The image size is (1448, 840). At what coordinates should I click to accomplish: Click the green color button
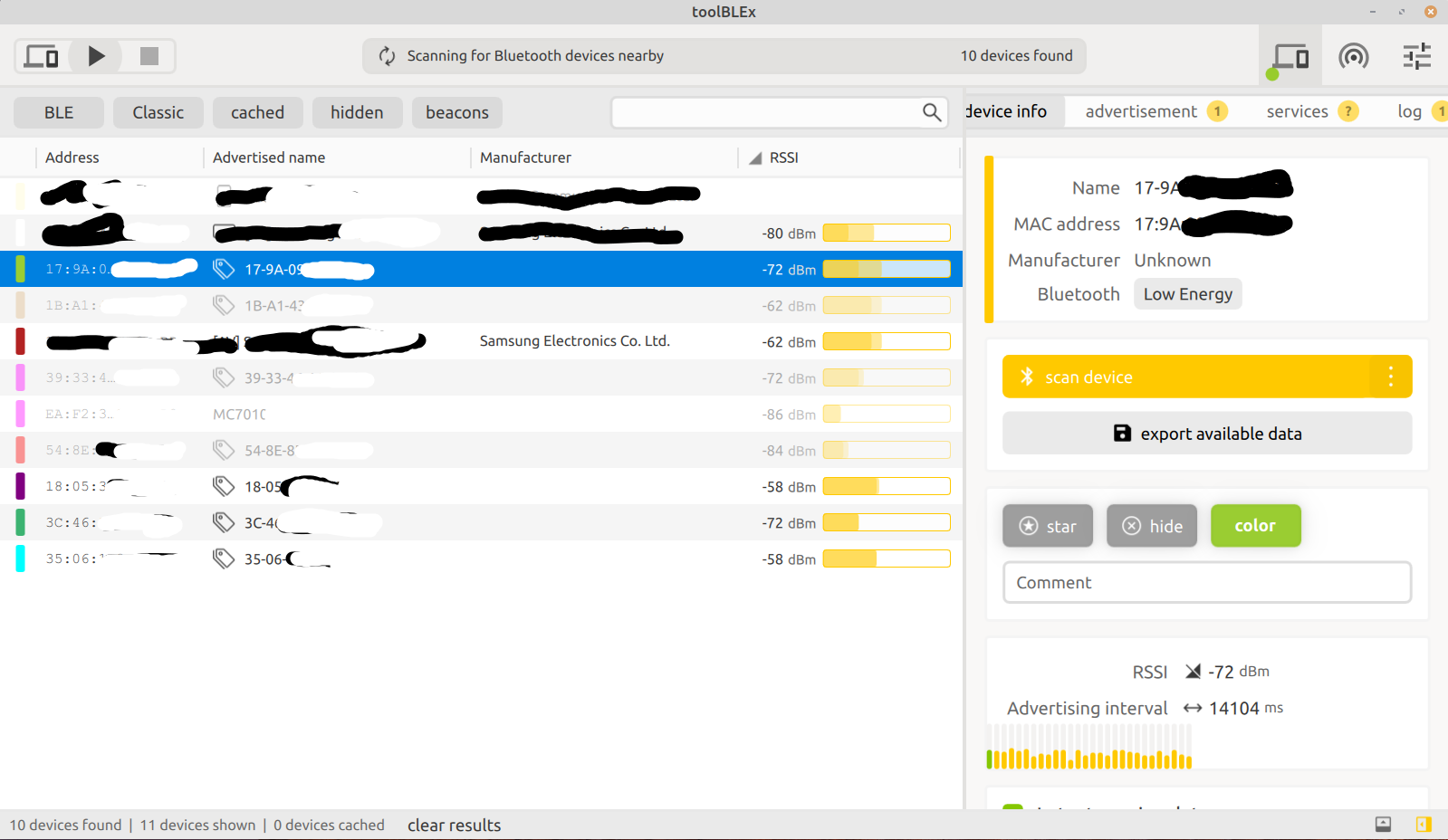click(1256, 526)
